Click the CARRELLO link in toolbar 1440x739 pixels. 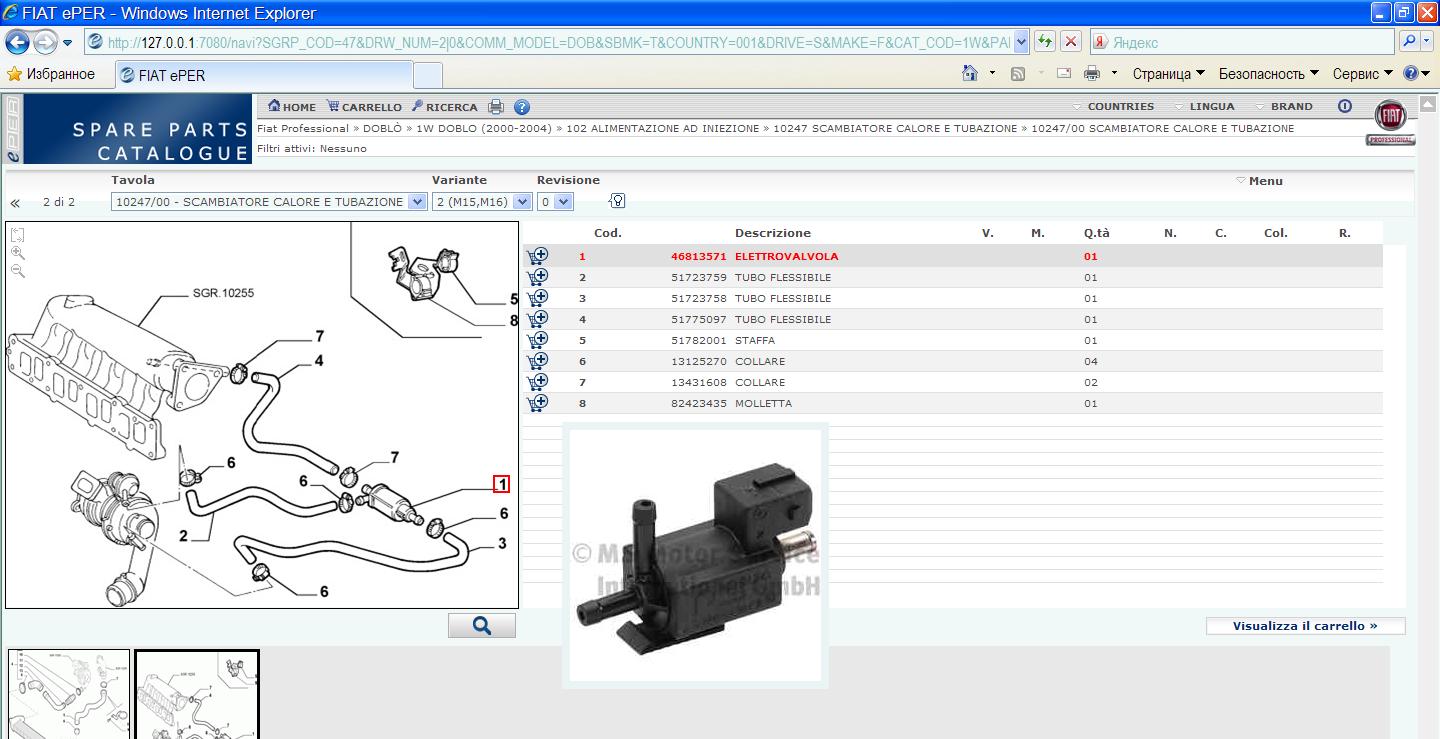[365, 107]
